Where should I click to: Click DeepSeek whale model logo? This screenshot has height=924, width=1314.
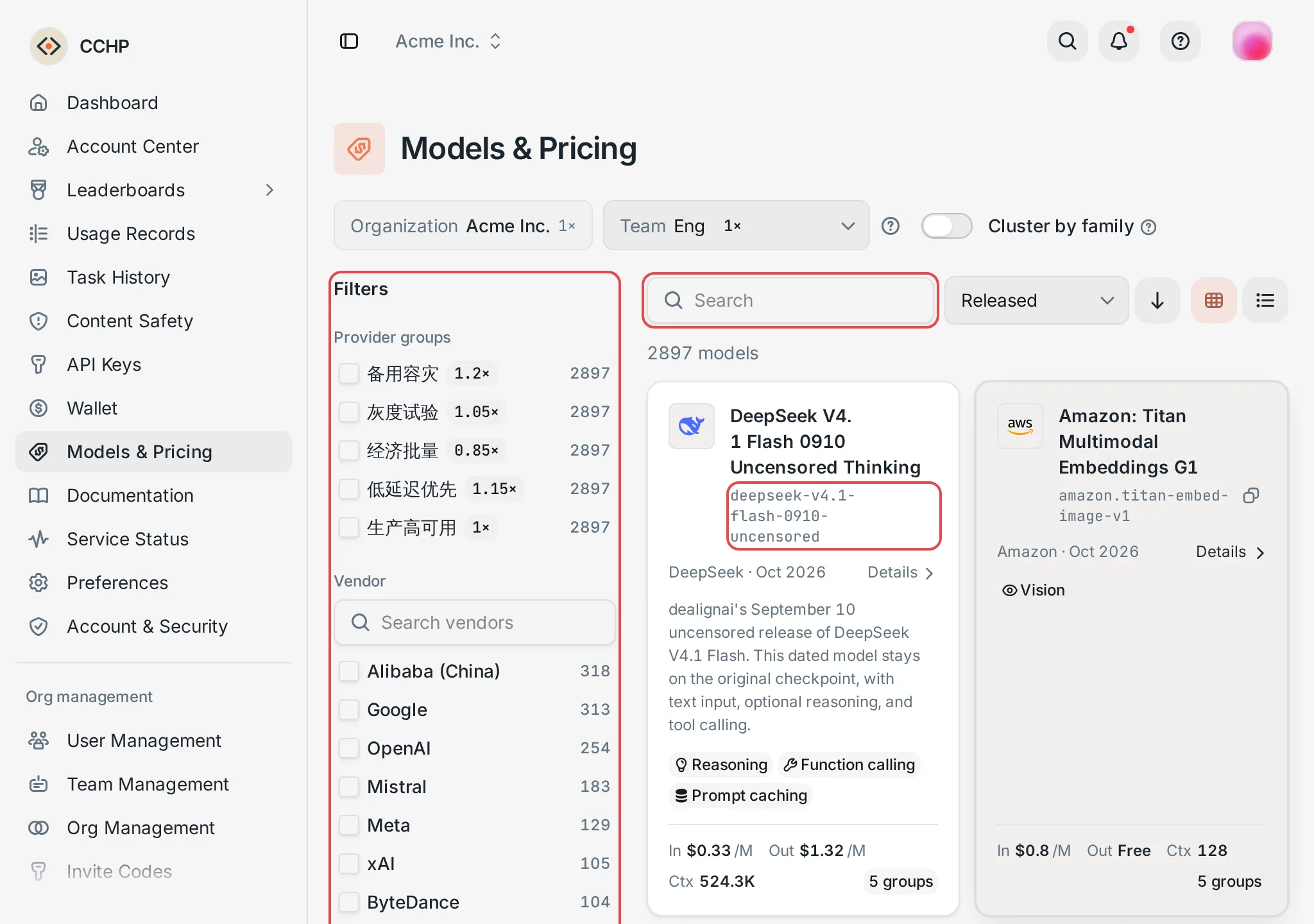[x=692, y=426]
